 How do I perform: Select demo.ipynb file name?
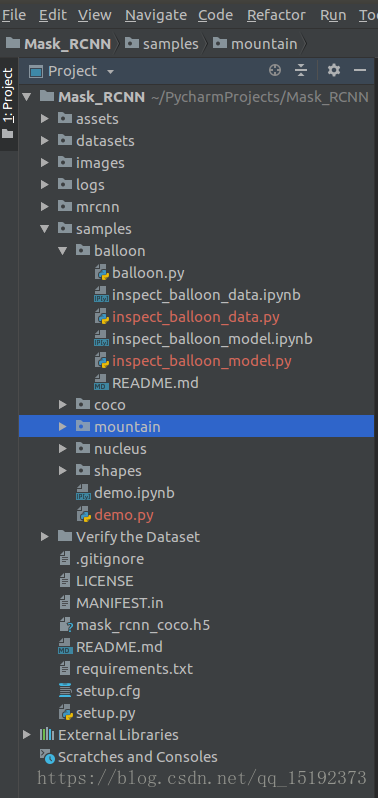click(x=134, y=493)
